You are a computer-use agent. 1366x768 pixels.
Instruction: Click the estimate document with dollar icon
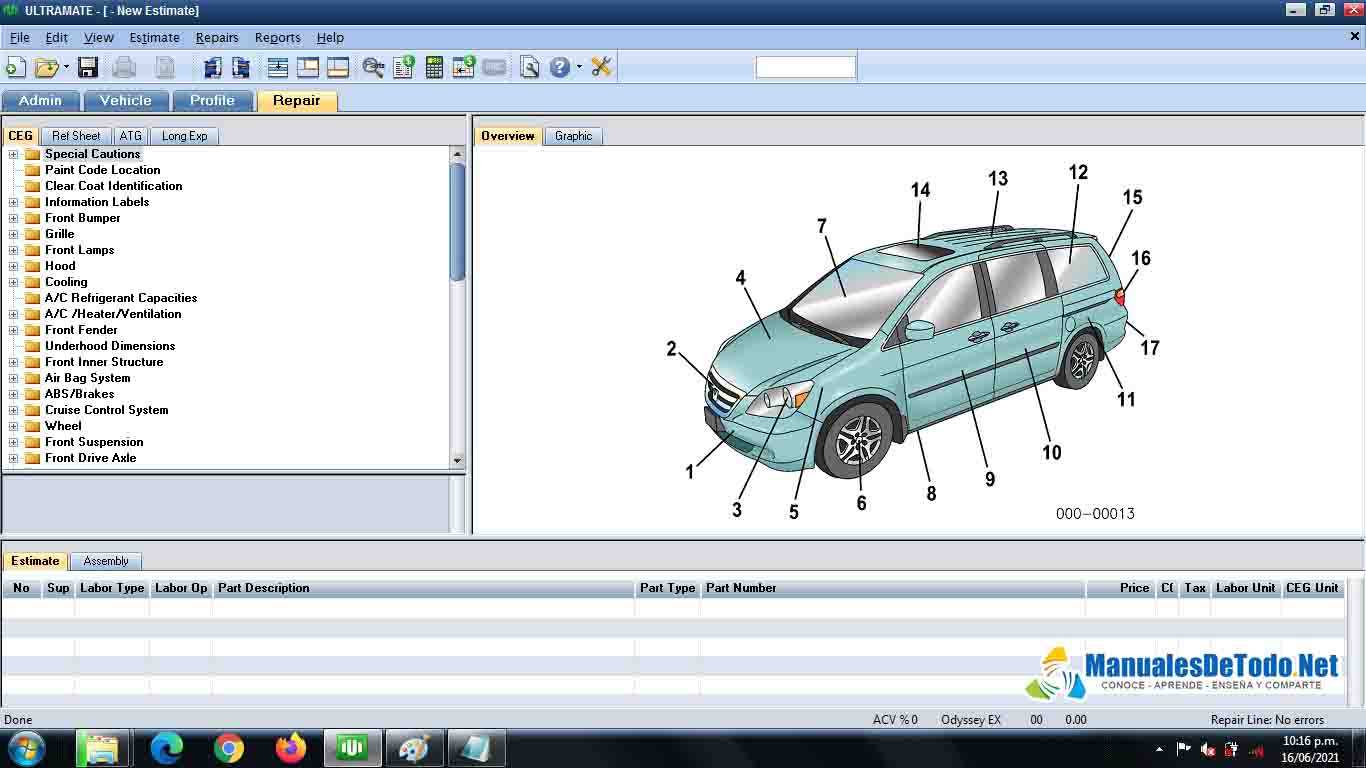(403, 67)
